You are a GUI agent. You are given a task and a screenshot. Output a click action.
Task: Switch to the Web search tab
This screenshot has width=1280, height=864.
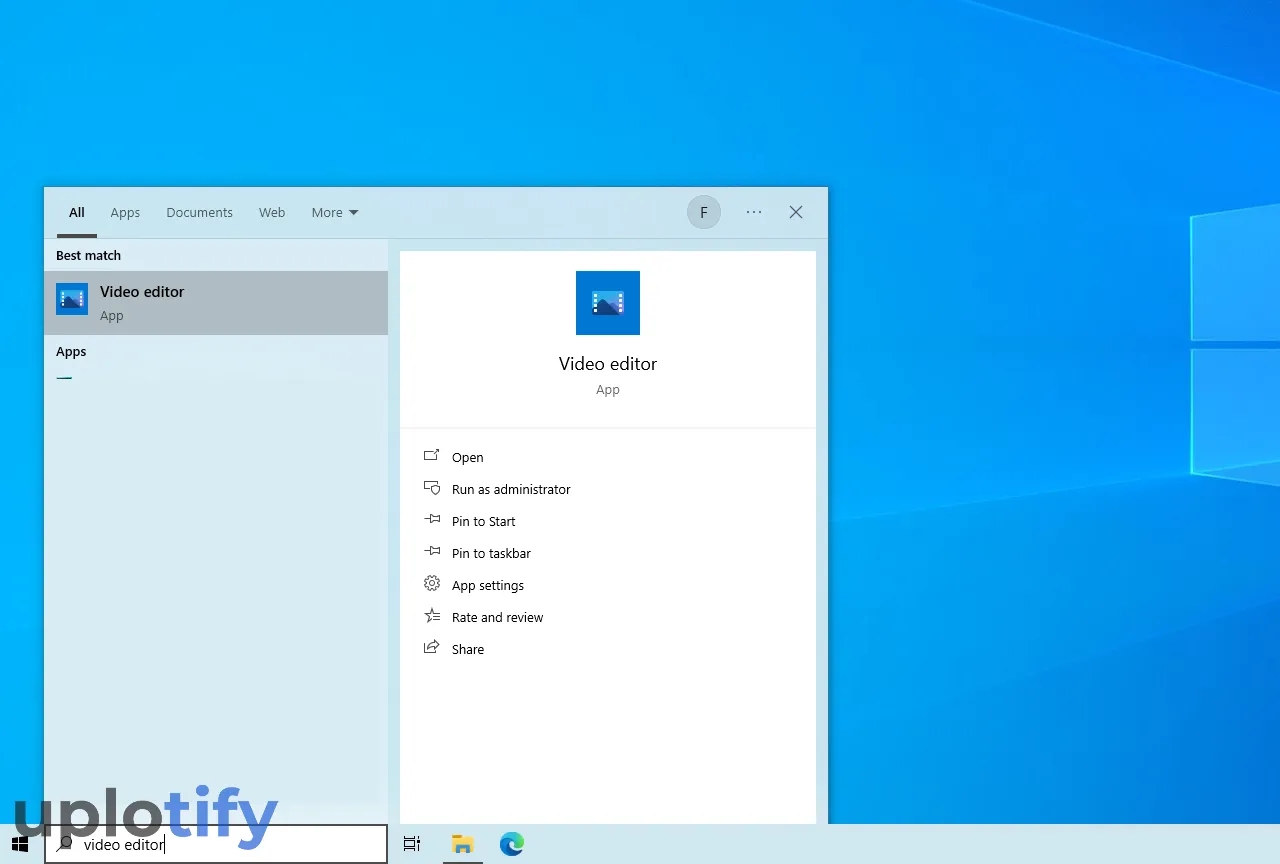[272, 212]
